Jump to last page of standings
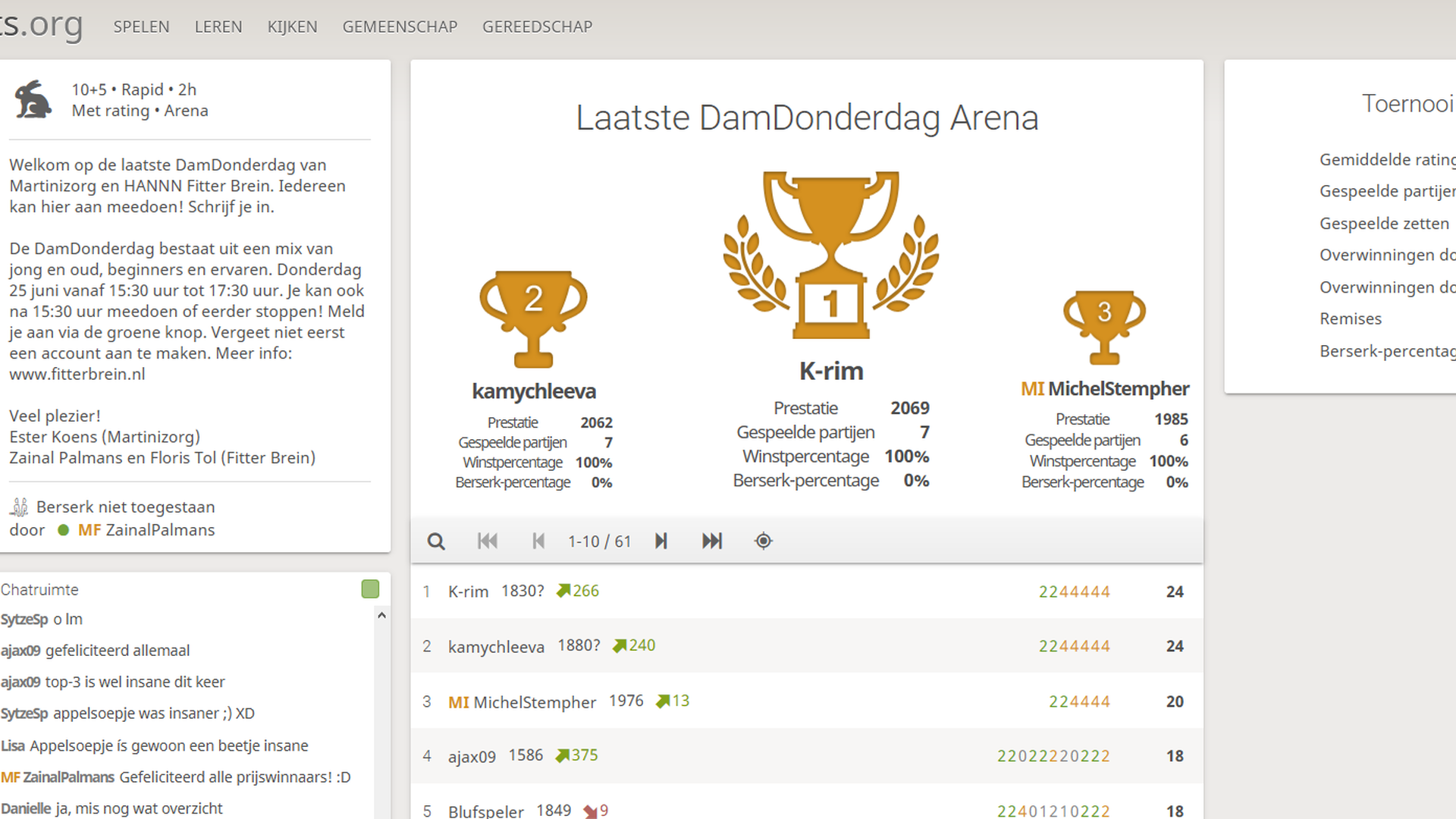The height and width of the screenshot is (819, 1456). [712, 541]
